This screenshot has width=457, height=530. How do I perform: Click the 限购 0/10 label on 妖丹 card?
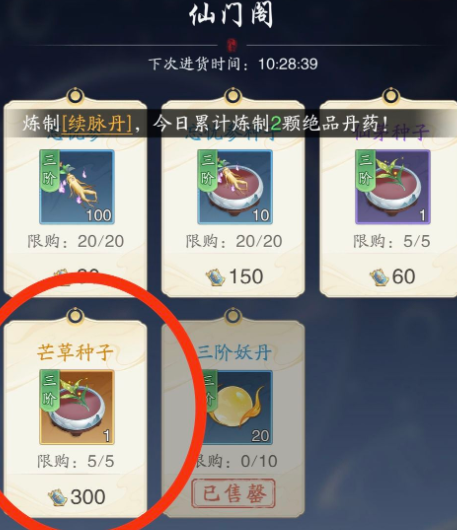pos(236,461)
